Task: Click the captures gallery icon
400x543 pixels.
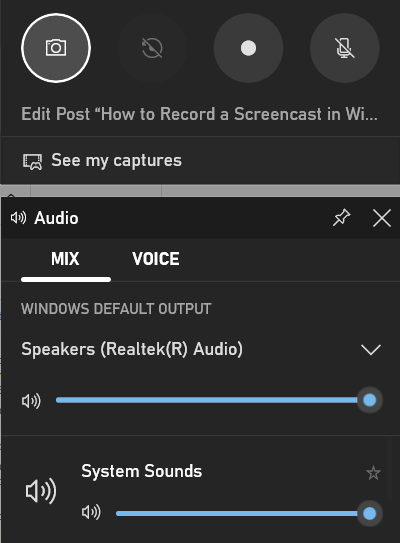Action: (33, 161)
